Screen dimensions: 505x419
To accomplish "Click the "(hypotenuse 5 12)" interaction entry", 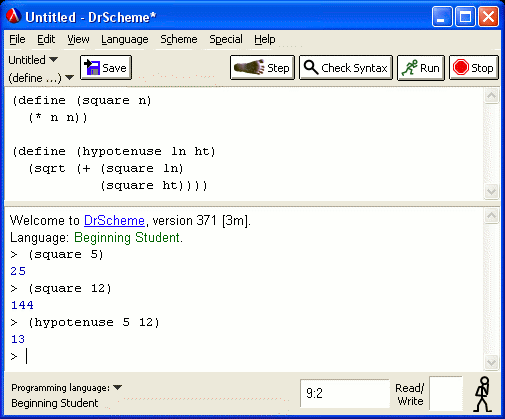I will (94, 323).
